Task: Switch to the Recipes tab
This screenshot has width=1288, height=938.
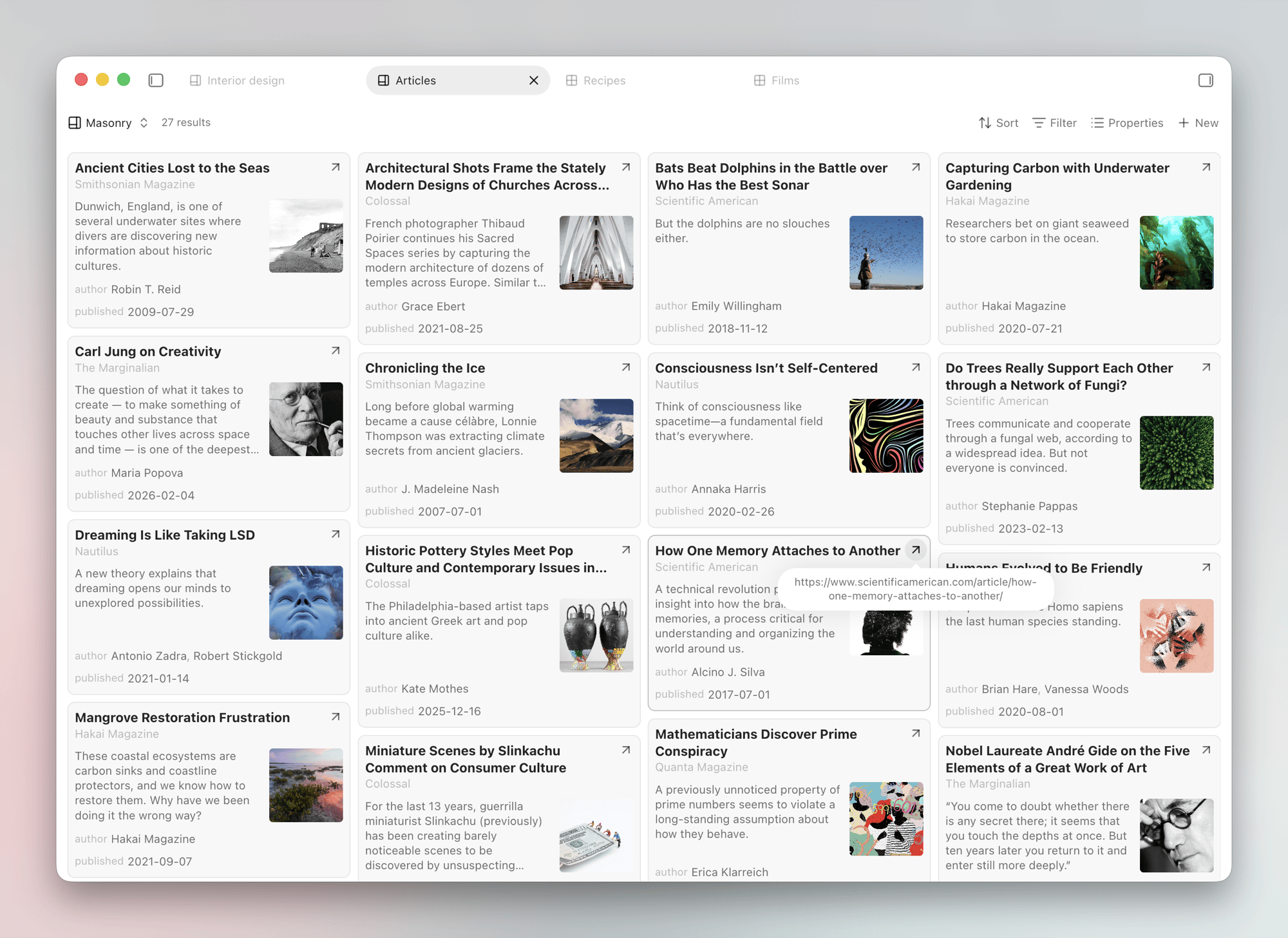Action: pyautogui.click(x=596, y=80)
